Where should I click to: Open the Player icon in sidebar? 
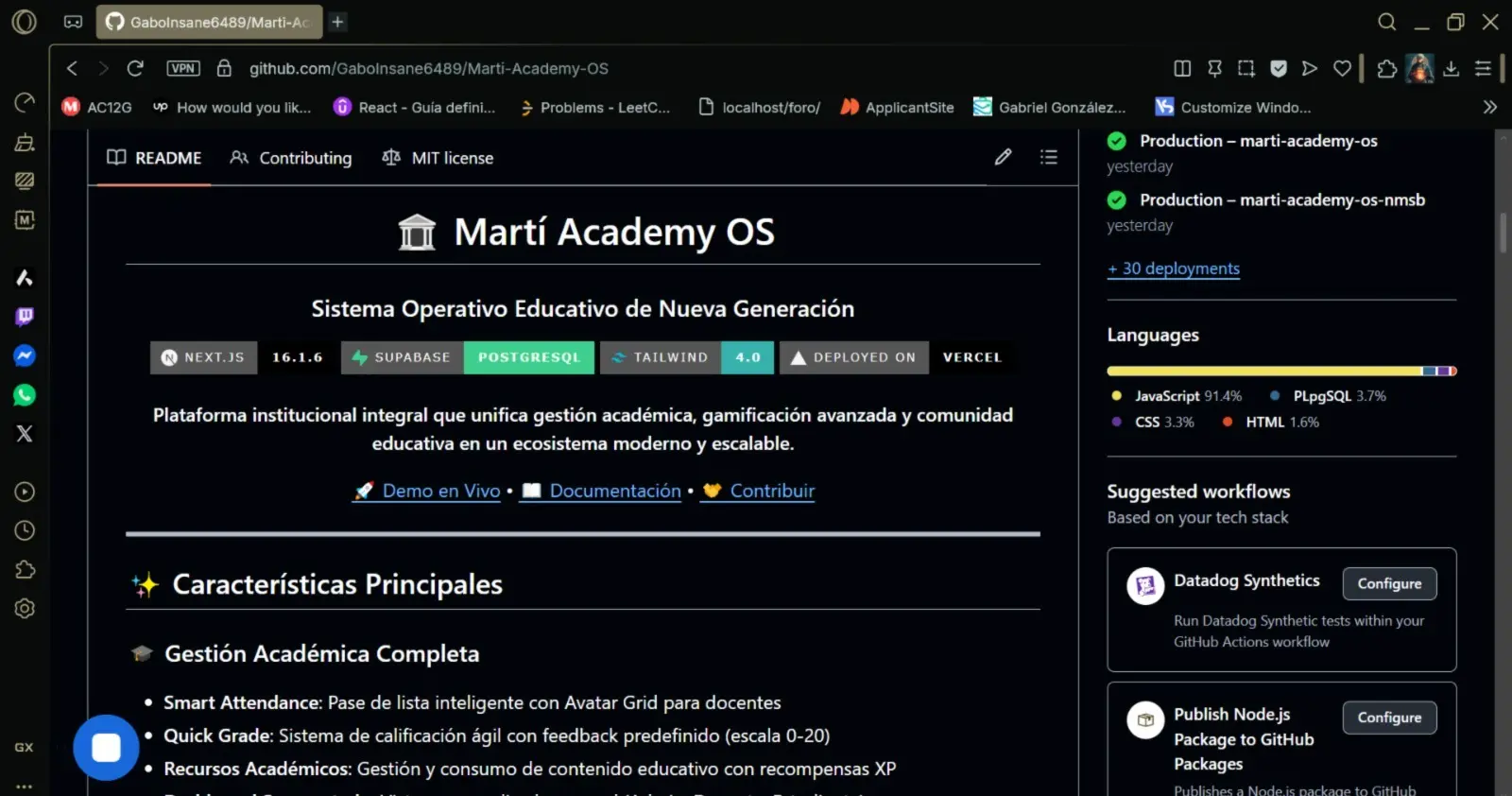pos(25,492)
